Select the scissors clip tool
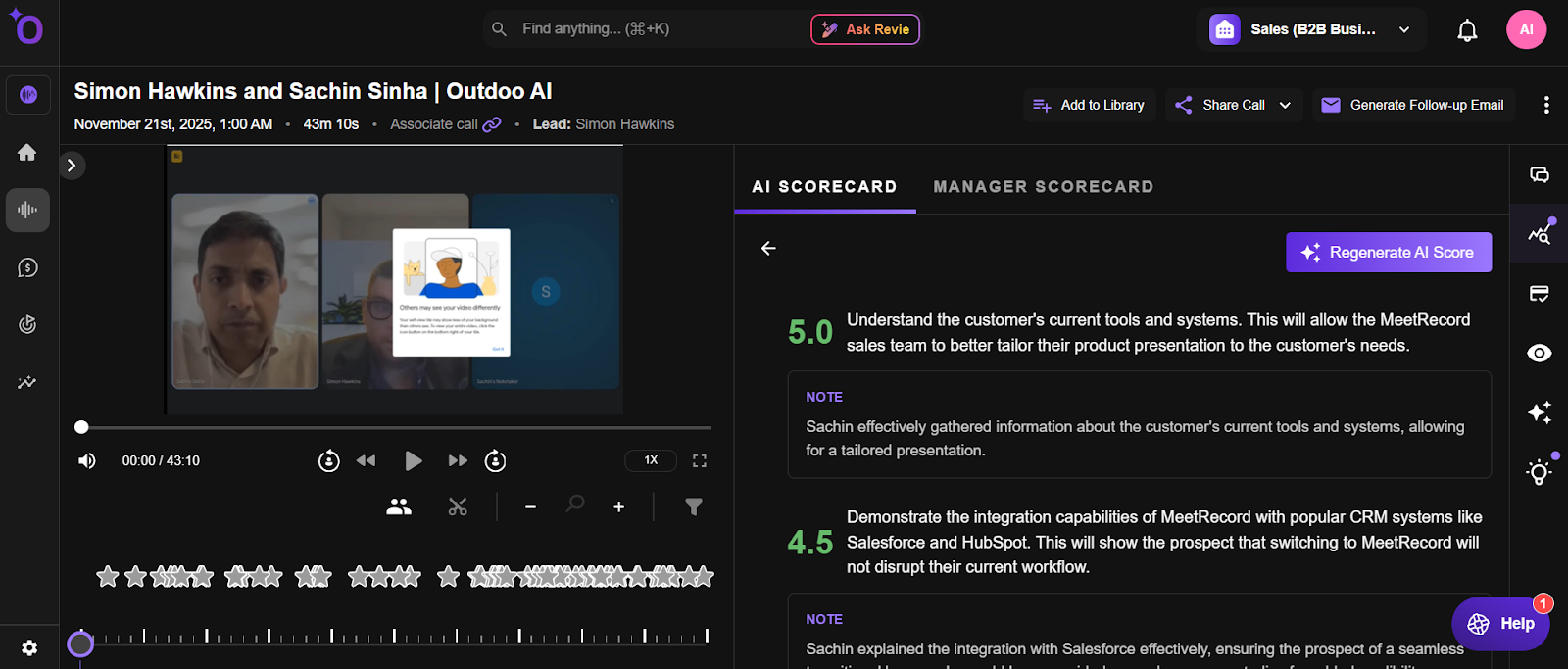Image resolution: width=1568 pixels, height=669 pixels. click(x=458, y=506)
